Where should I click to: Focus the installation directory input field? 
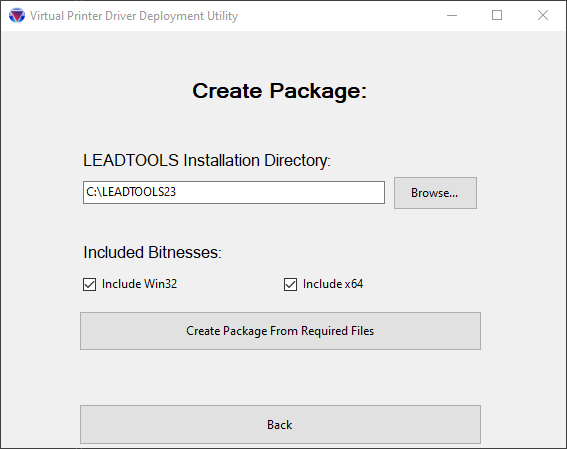coord(234,192)
